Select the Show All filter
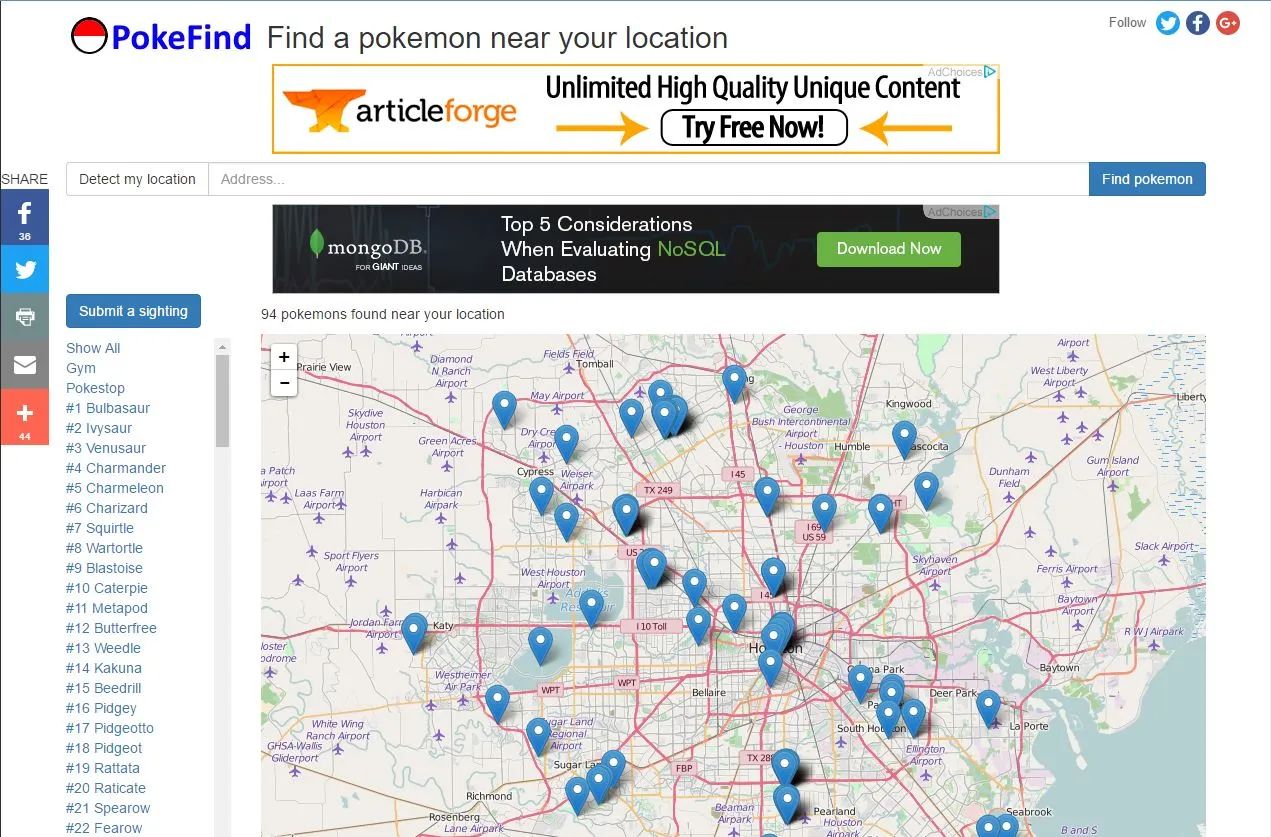 tap(92, 348)
